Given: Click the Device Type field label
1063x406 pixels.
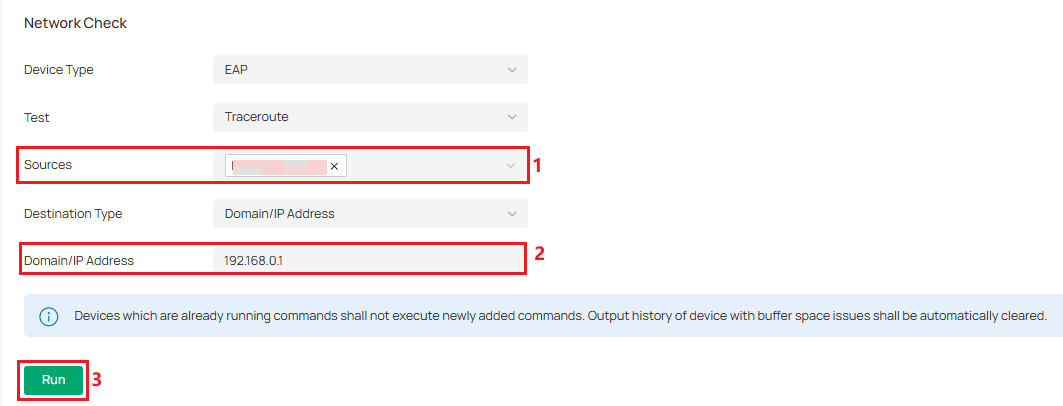Looking at the screenshot, I should [58, 70].
